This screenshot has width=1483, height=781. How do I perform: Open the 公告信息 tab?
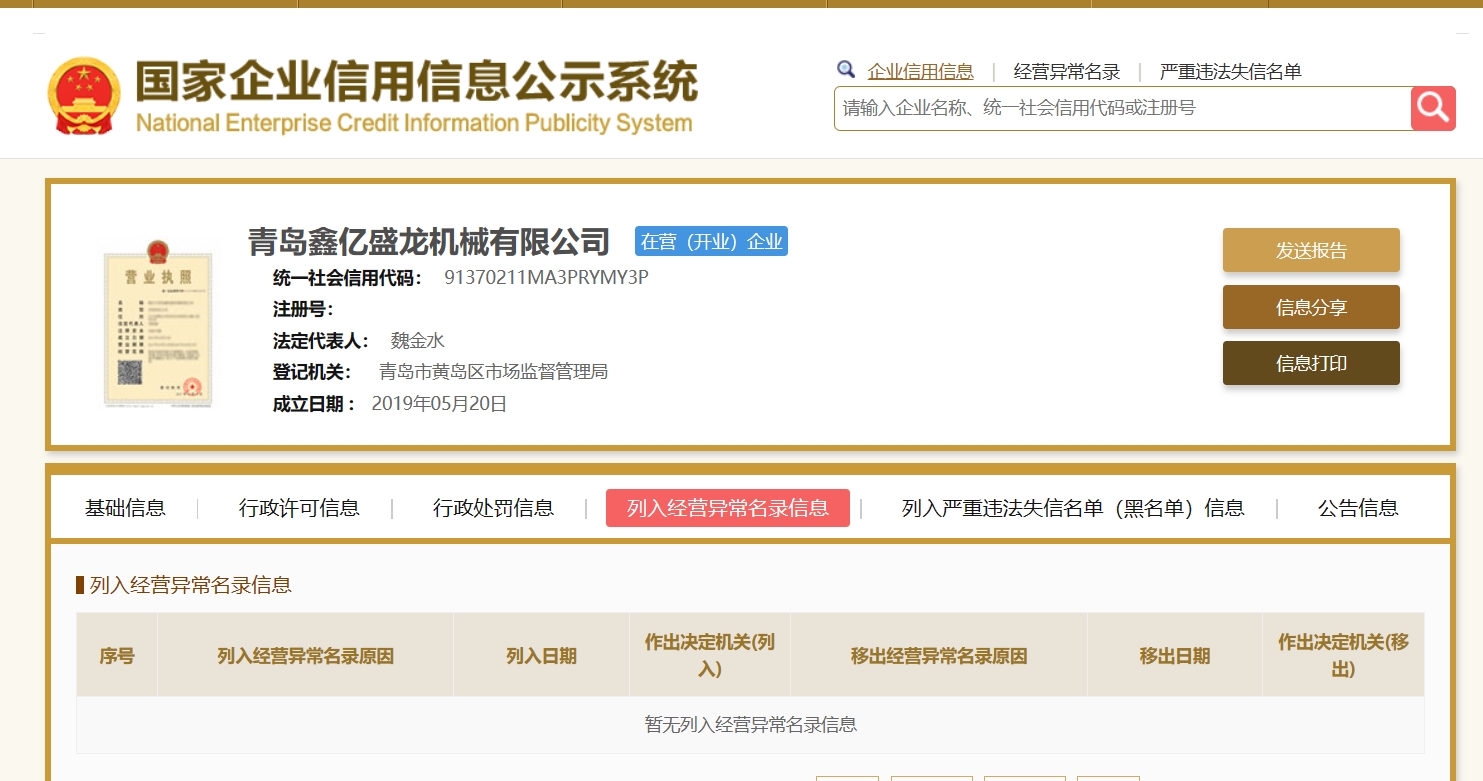(1358, 508)
